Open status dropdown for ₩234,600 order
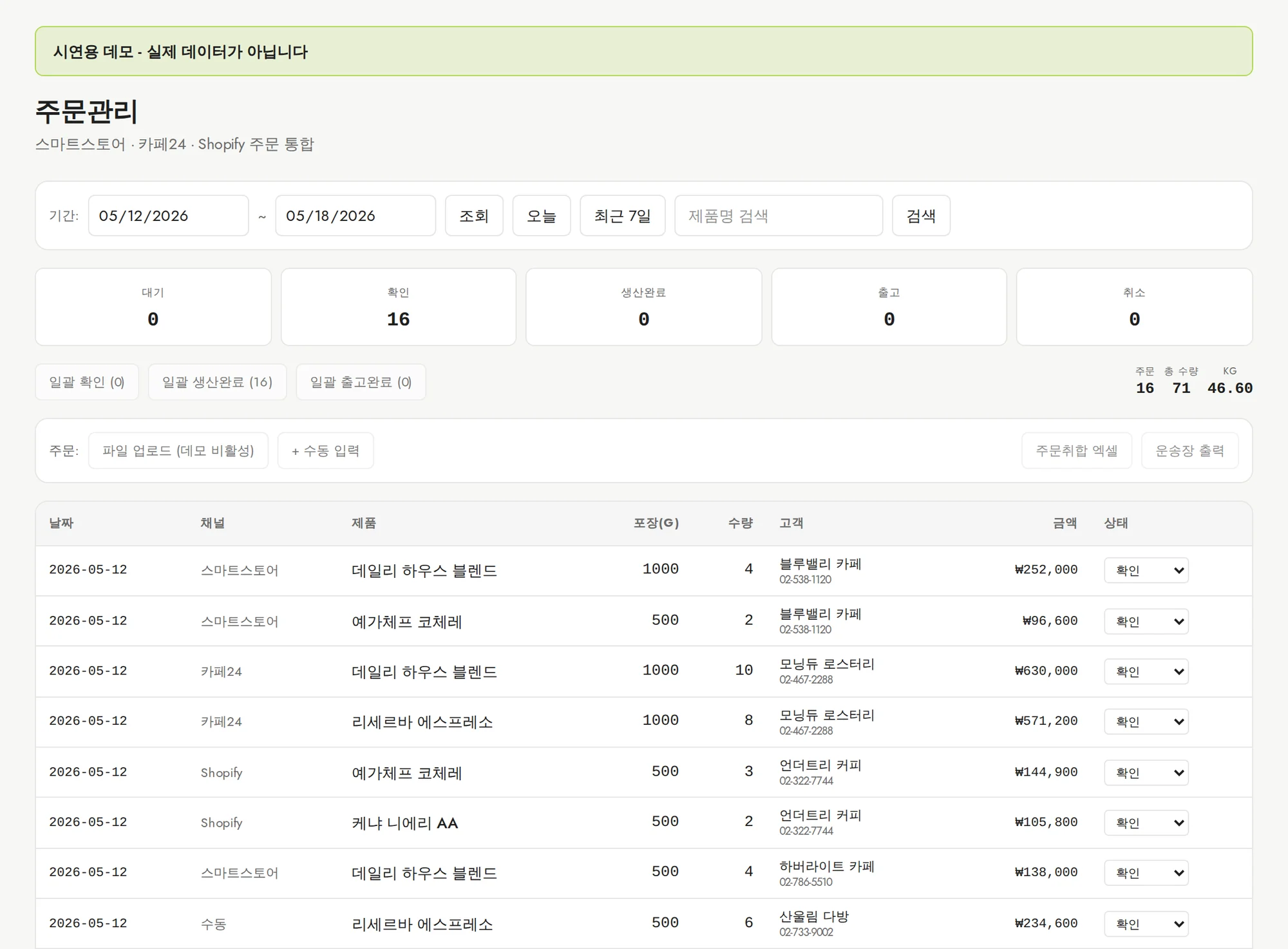The height and width of the screenshot is (949, 1288). click(x=1146, y=924)
